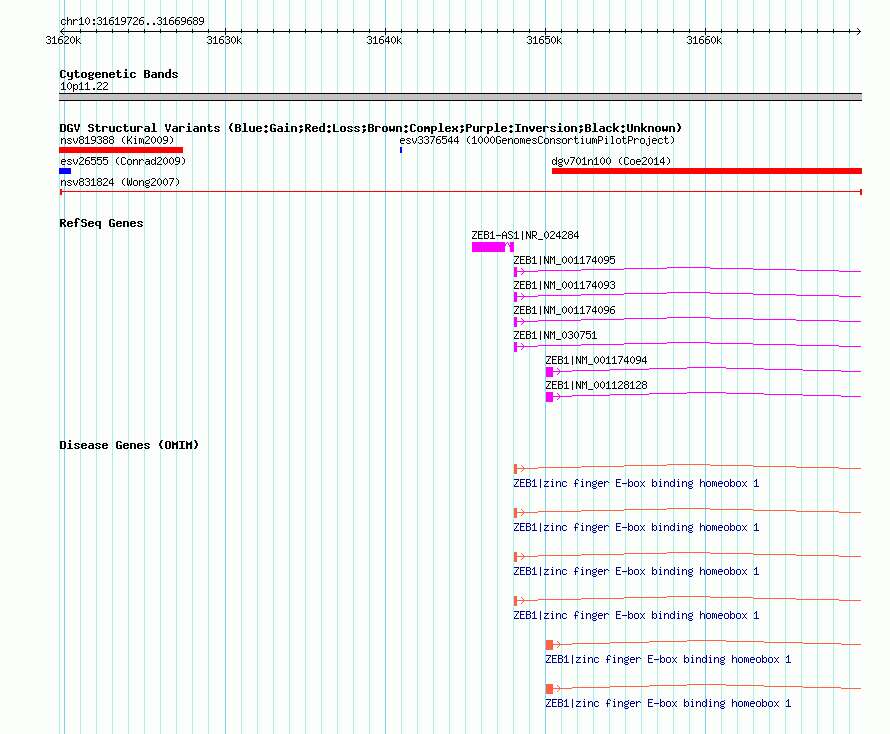Click the nsv831824 (Wong2007) label
Image resolution: width=890 pixels, height=734 pixels.
[120, 182]
